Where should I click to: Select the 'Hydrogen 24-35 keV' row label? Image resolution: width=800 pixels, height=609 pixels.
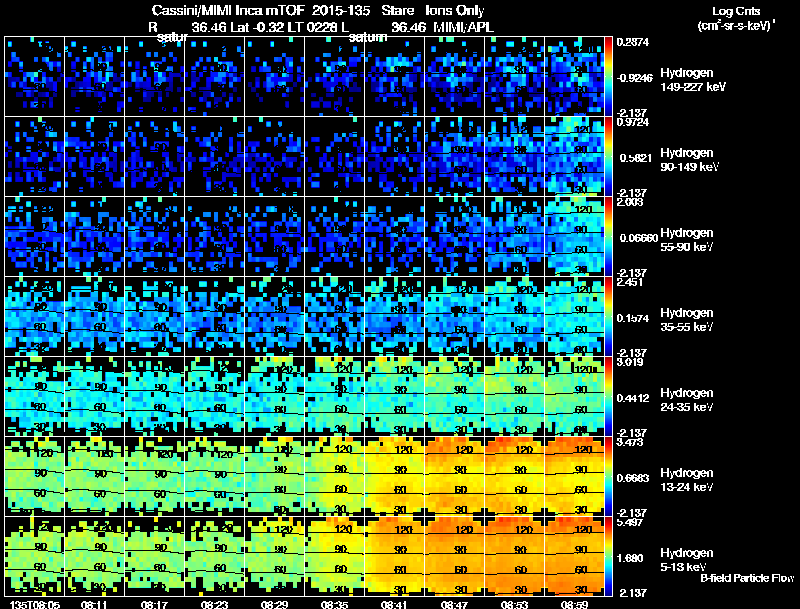687,400
